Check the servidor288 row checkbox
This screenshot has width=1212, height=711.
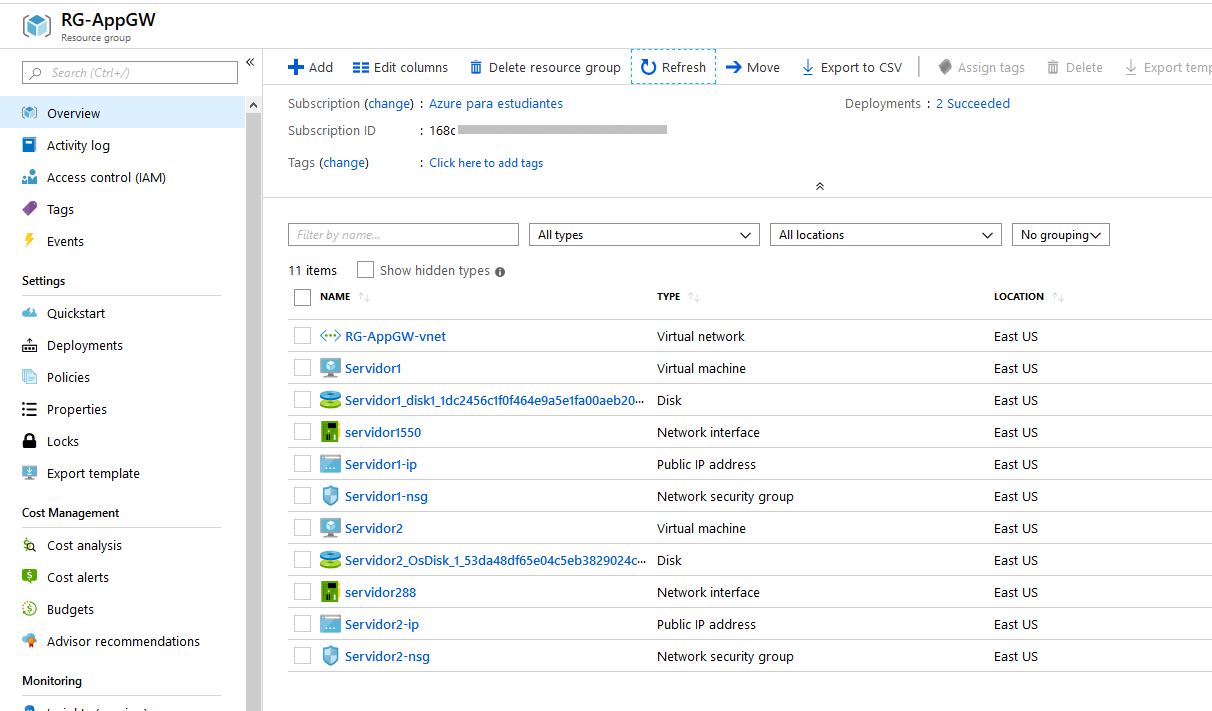click(303, 592)
